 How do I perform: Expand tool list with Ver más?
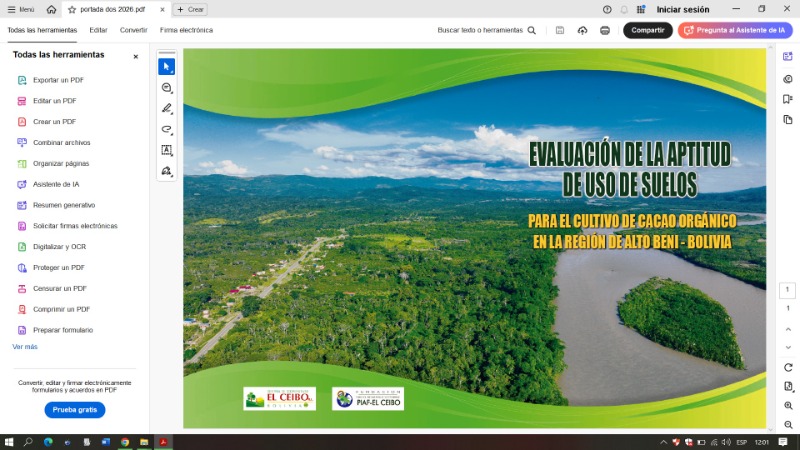(25, 346)
